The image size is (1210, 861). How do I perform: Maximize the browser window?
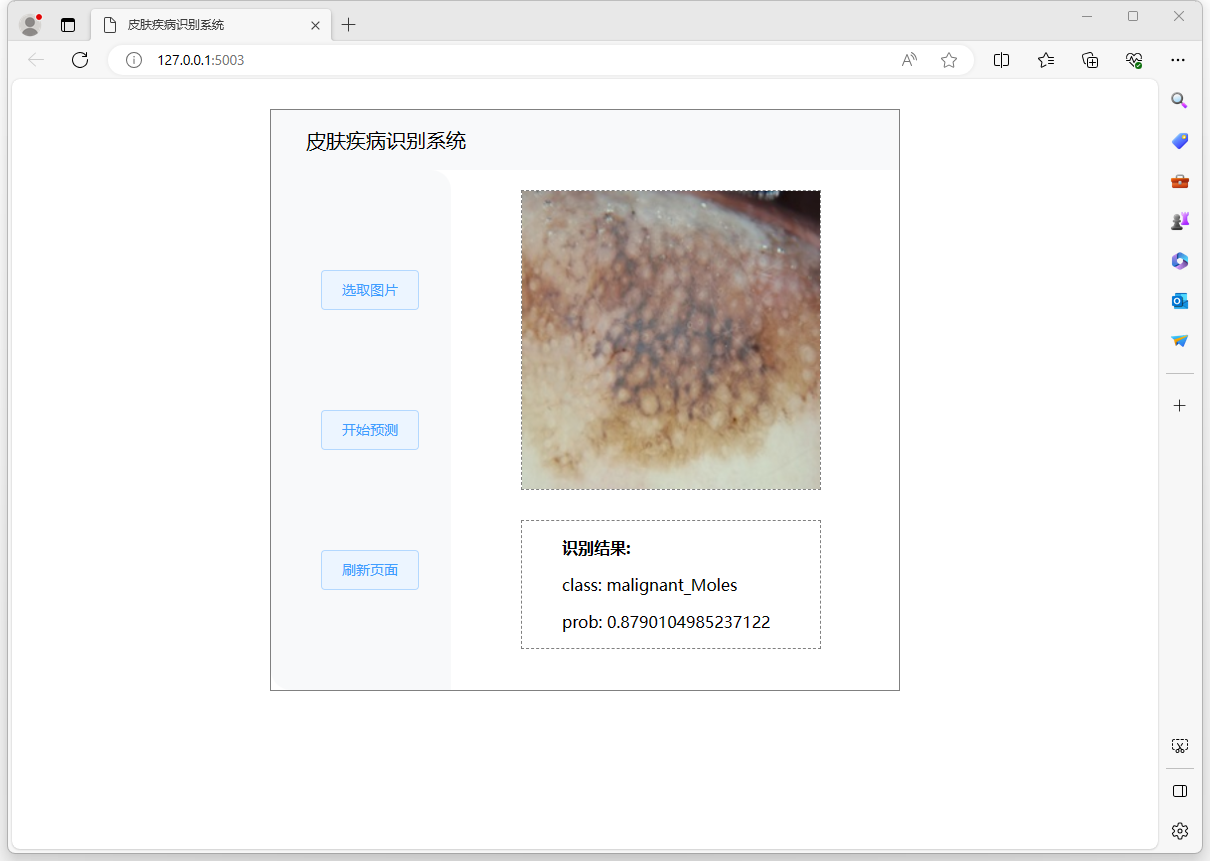[1133, 16]
